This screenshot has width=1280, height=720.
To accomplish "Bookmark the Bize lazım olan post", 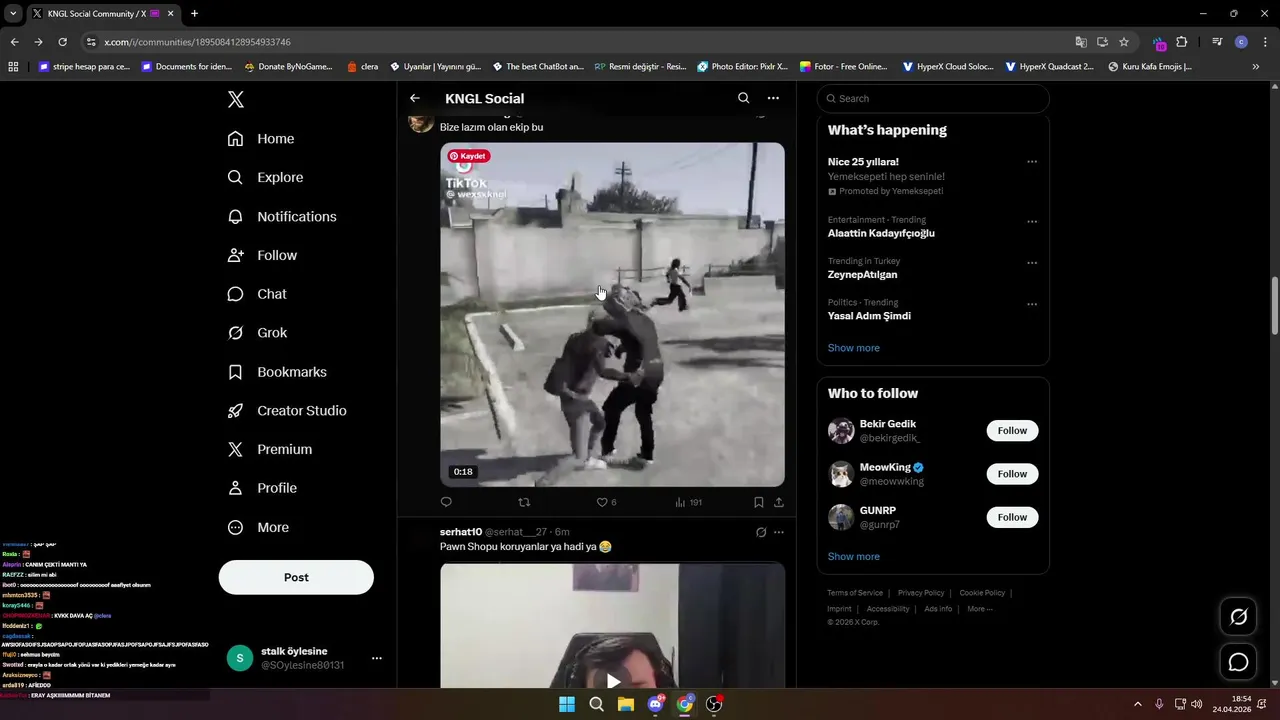I will point(759,502).
